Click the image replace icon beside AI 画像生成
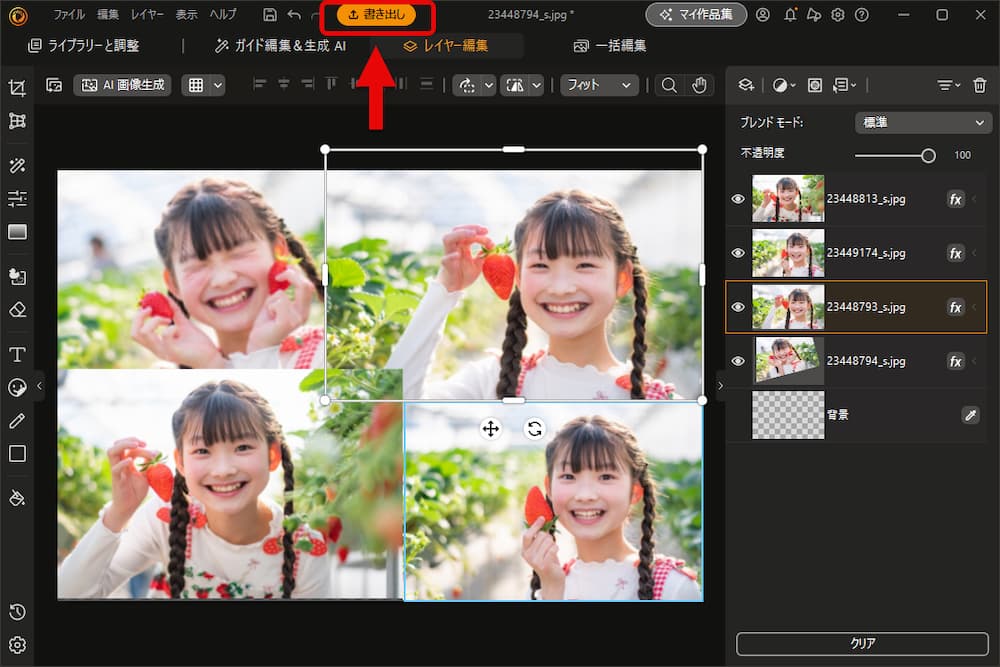This screenshot has width=1000, height=667. (x=54, y=85)
